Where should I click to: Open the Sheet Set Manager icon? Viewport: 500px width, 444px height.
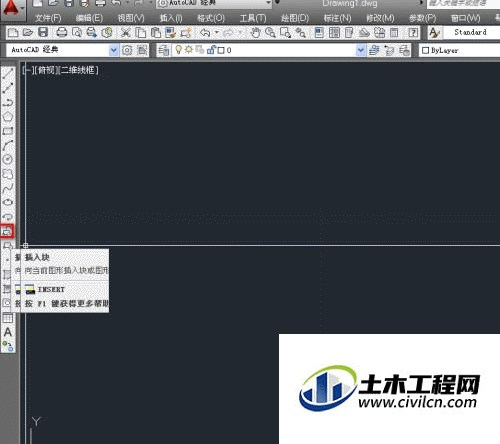pos(364,33)
